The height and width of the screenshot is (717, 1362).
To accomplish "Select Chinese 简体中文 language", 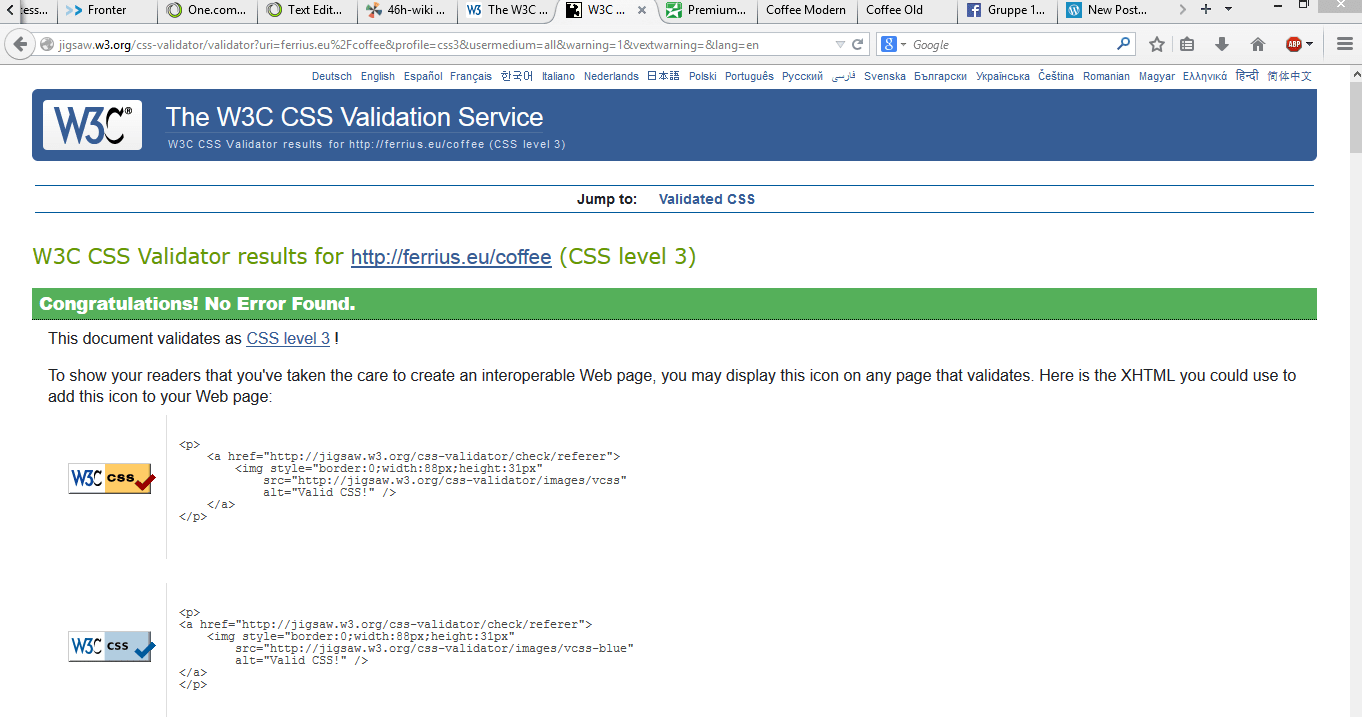I will tap(1290, 76).
